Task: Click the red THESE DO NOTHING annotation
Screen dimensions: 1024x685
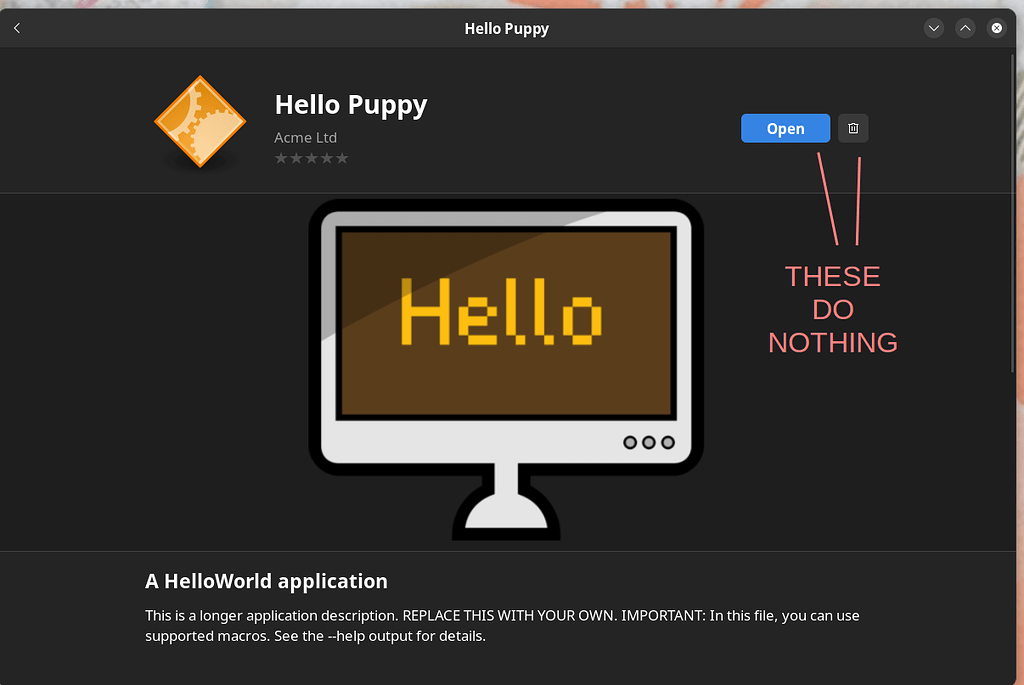Action: pyautogui.click(x=832, y=309)
